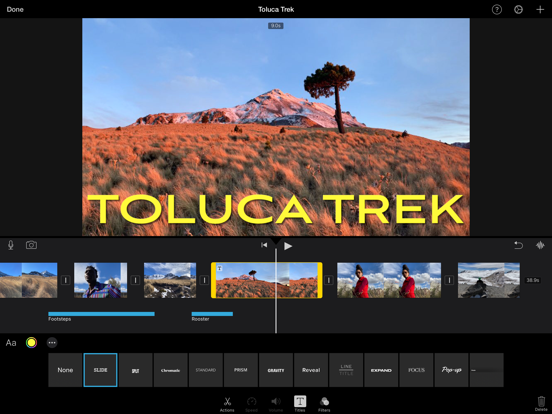The width and height of the screenshot is (552, 414).
Task: Open the camera icon to record
Action: coord(31,245)
